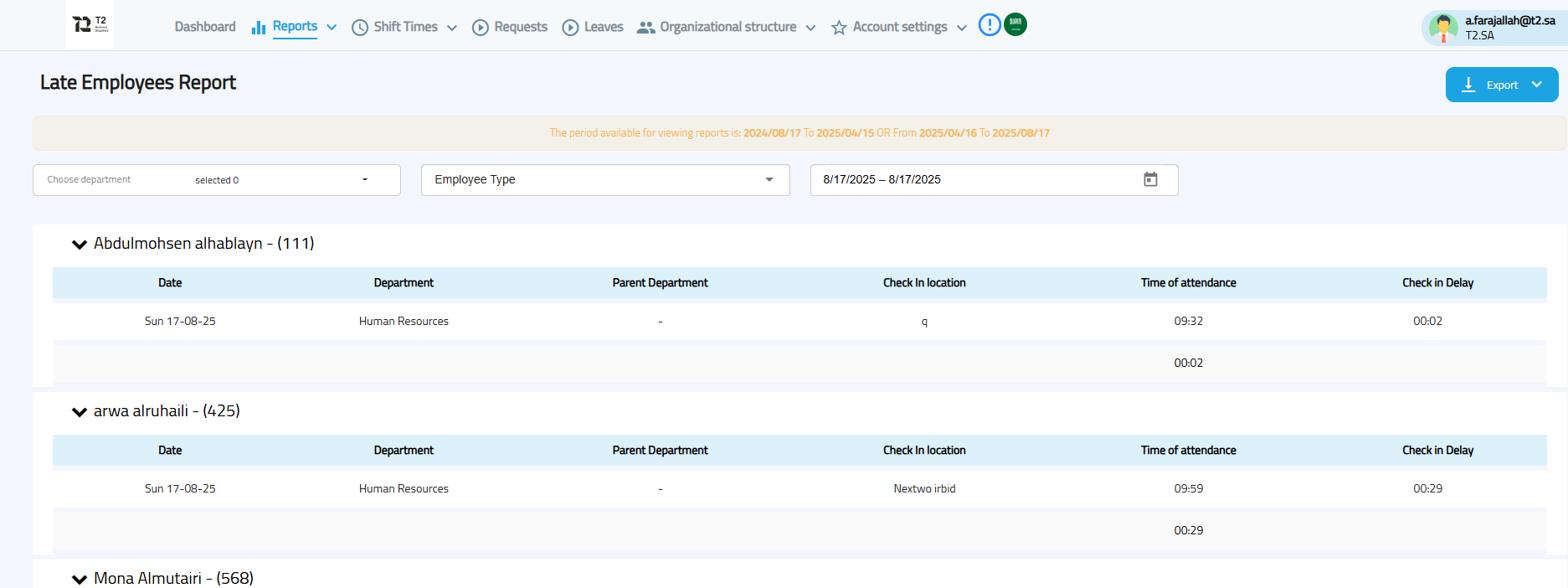Open the Choose department dropdown

(216, 180)
